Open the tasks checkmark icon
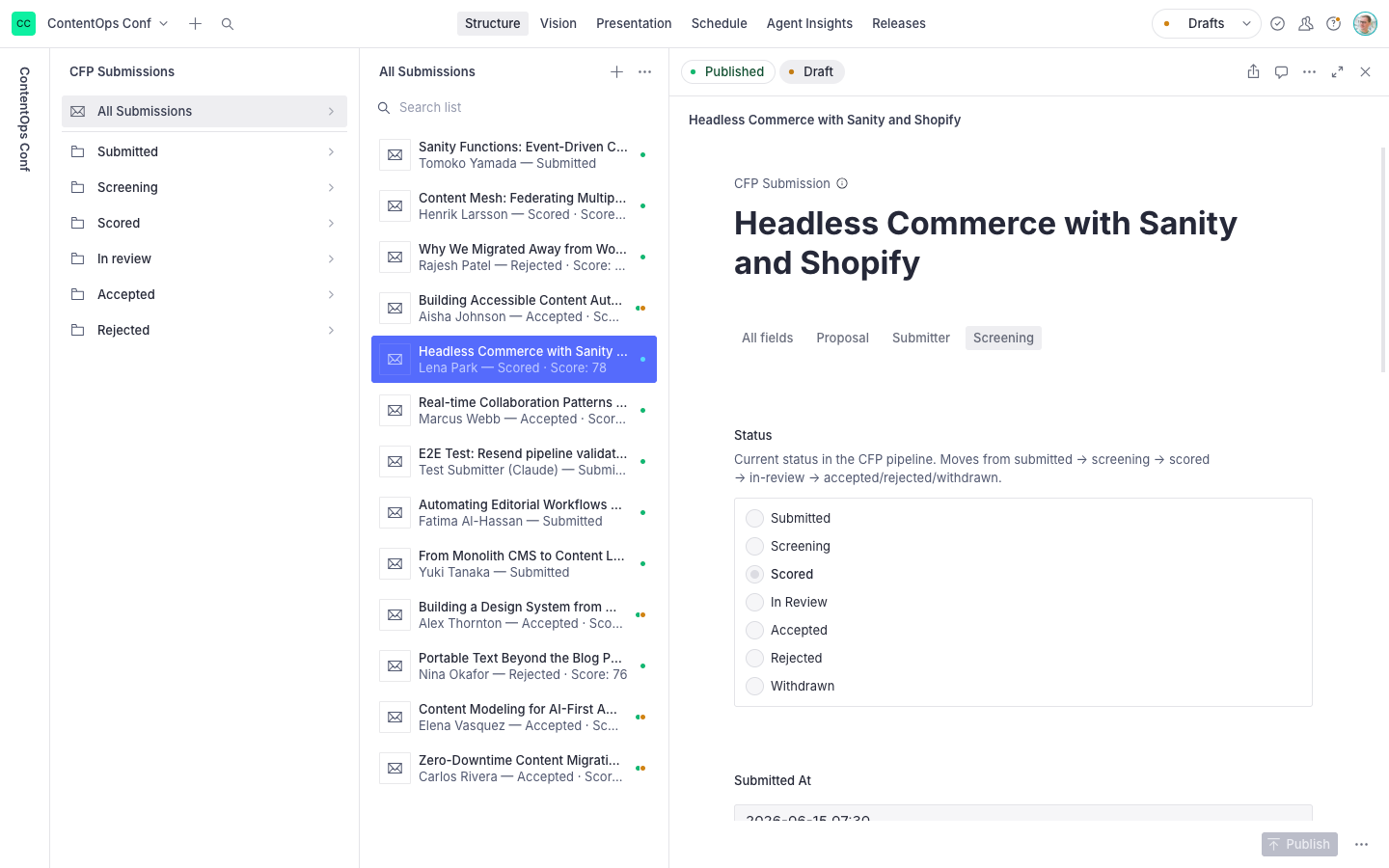The height and width of the screenshot is (868, 1389). (x=1277, y=23)
